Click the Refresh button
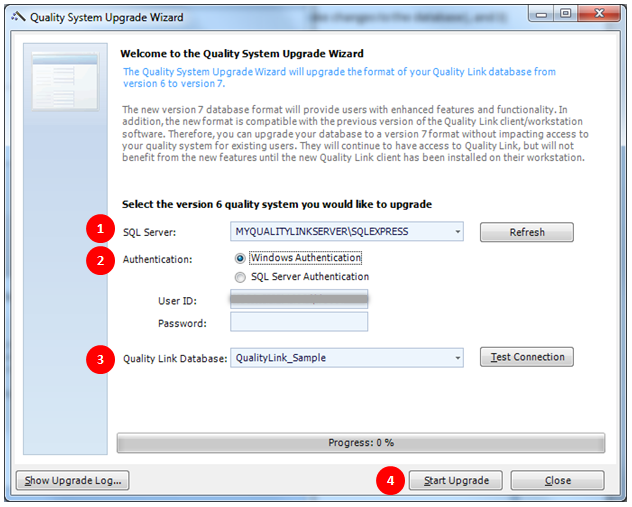Screen dimensions: 632x507 [527, 232]
